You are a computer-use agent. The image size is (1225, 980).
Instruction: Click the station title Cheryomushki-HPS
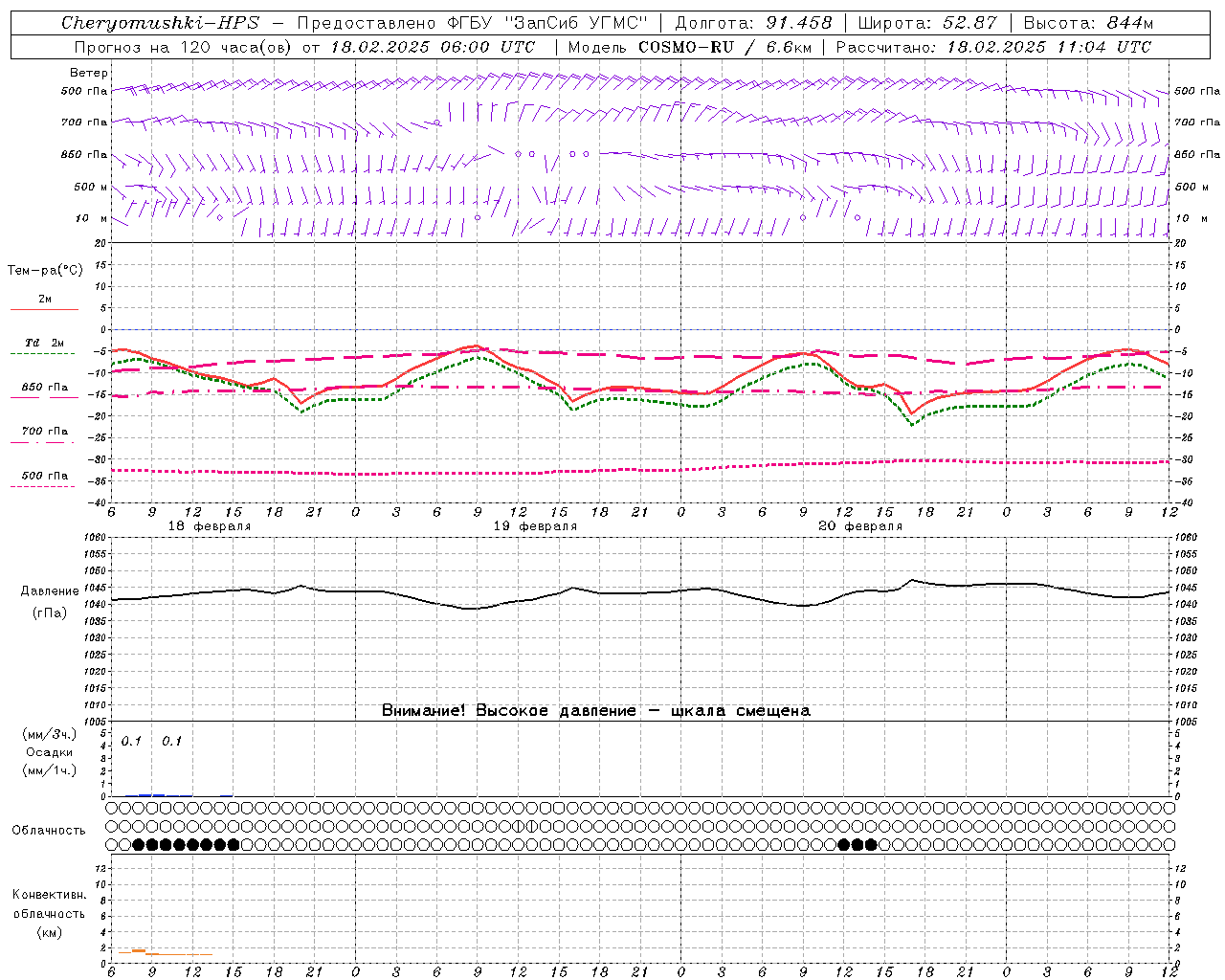point(160,23)
